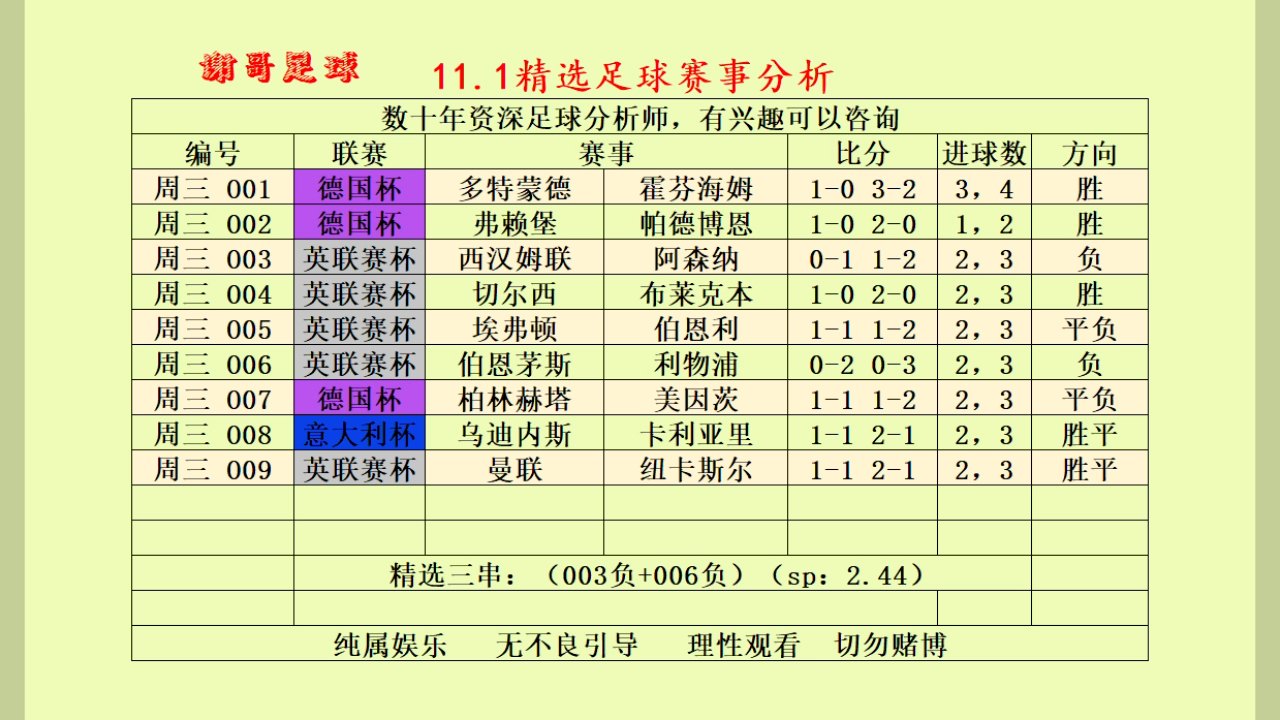The height and width of the screenshot is (720, 1280).
Task: Select the 周三 007 cell
Action: pyautogui.click(x=213, y=399)
